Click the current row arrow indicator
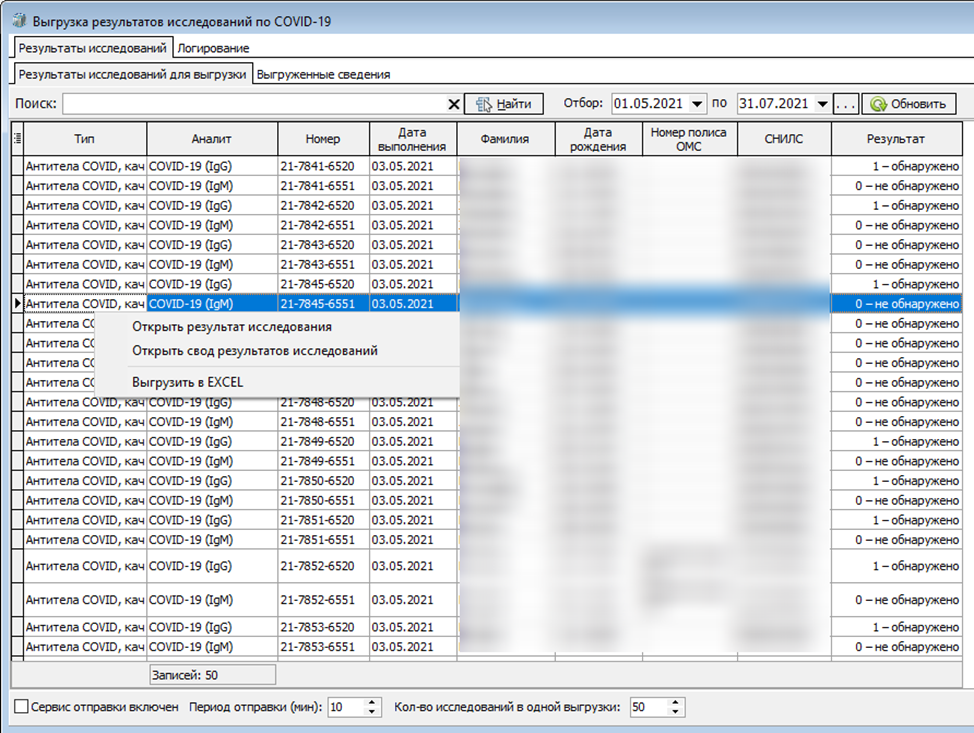974x733 pixels. 17,304
